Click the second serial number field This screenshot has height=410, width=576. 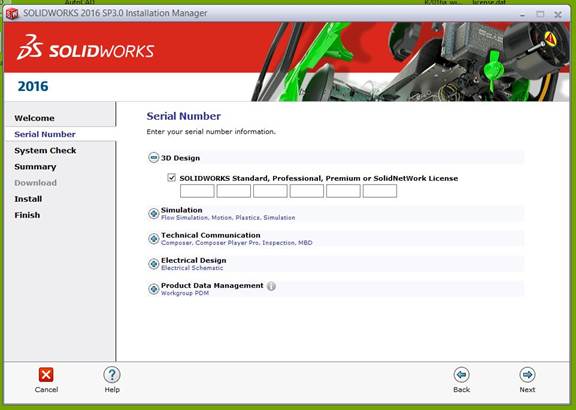(x=234, y=191)
